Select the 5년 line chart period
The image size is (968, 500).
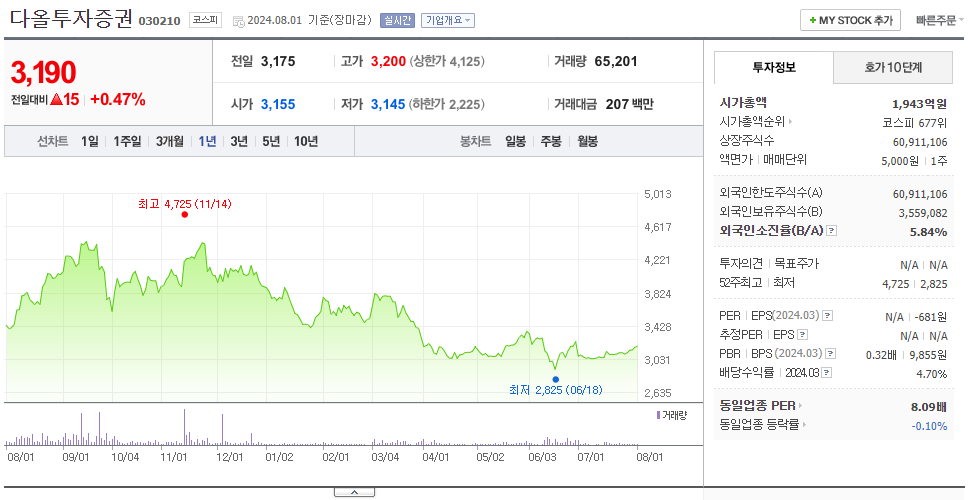coord(271,141)
